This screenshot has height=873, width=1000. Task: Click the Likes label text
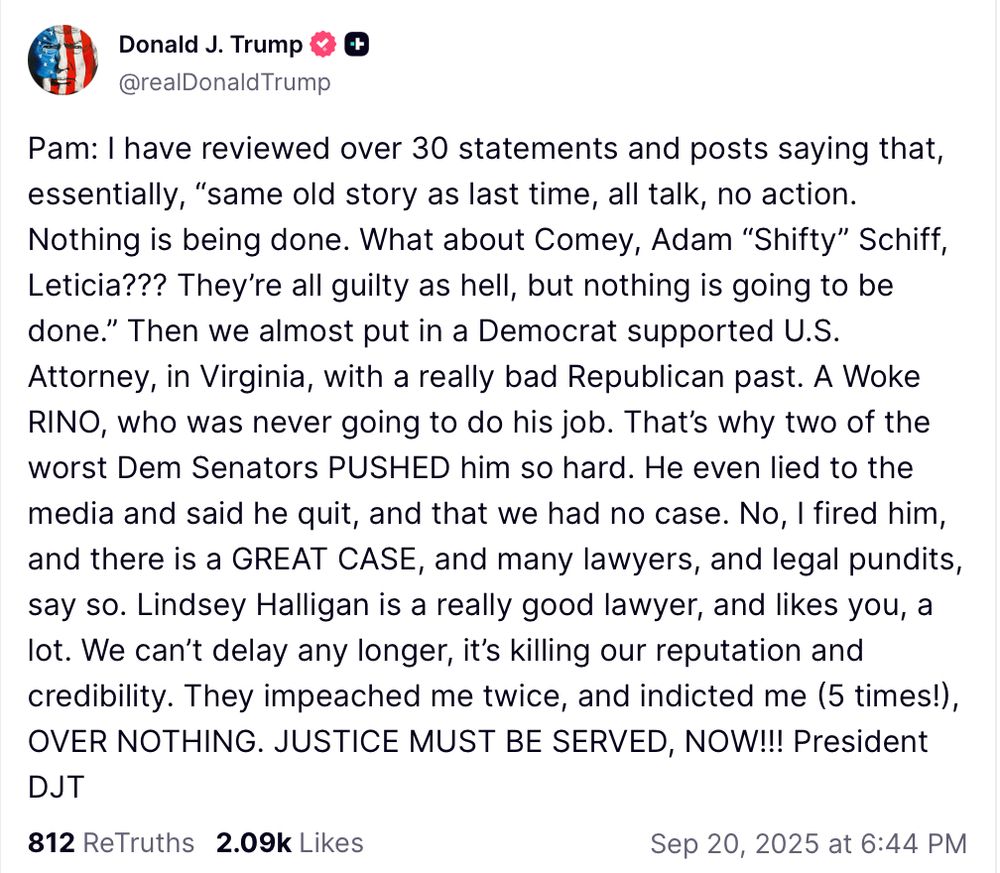332,843
